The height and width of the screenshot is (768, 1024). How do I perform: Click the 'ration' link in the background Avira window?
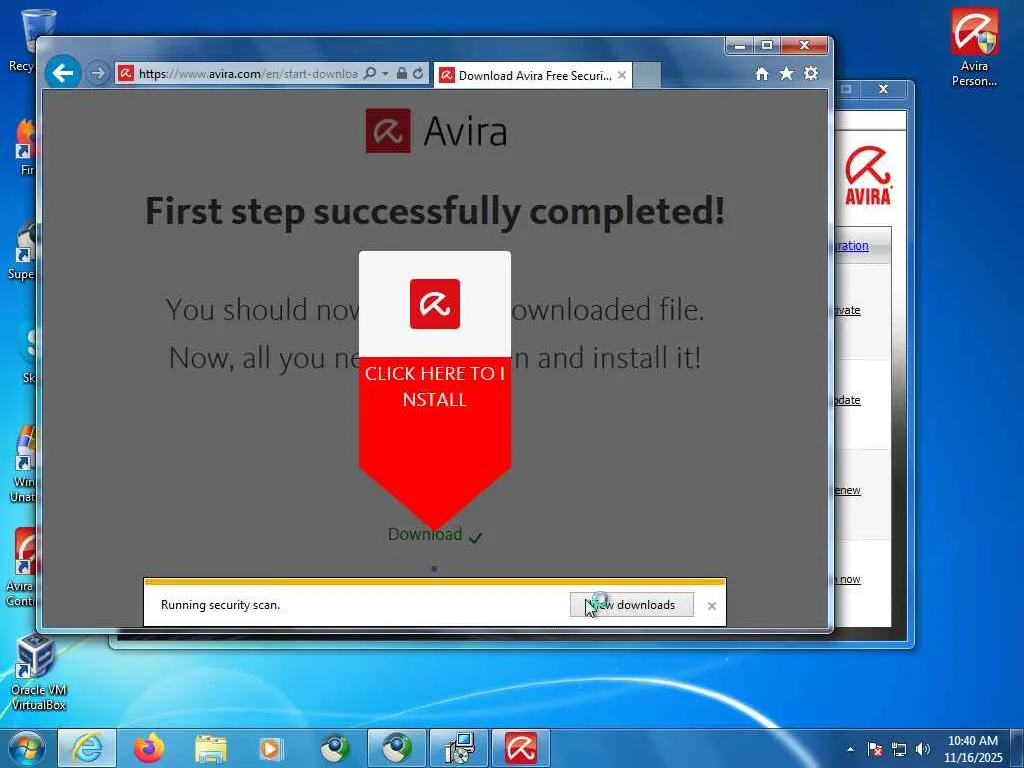[852, 246]
